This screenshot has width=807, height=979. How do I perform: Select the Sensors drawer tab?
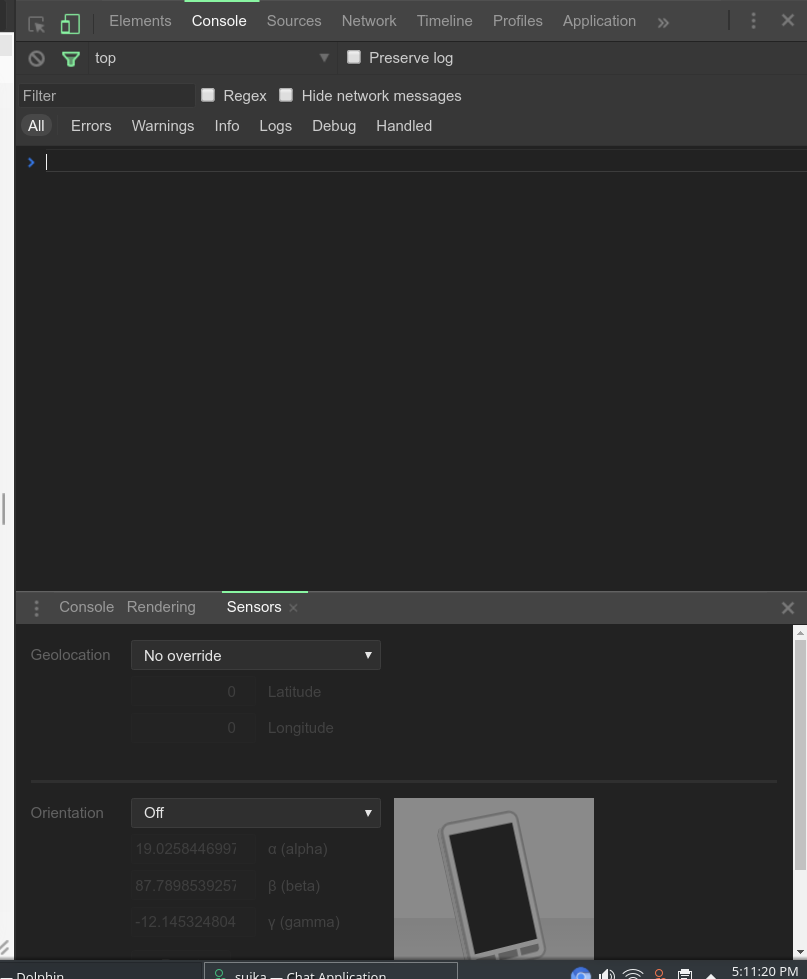254,607
